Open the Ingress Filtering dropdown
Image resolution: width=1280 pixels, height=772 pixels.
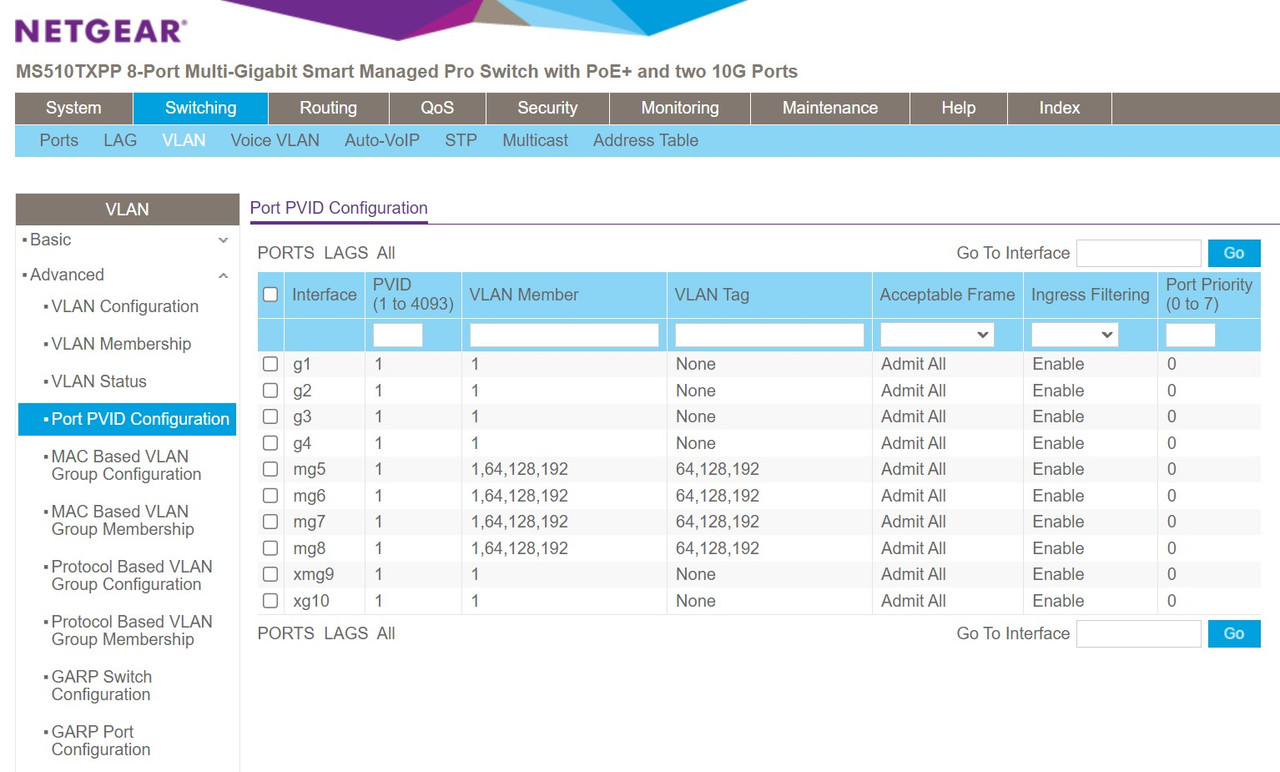click(x=1074, y=334)
